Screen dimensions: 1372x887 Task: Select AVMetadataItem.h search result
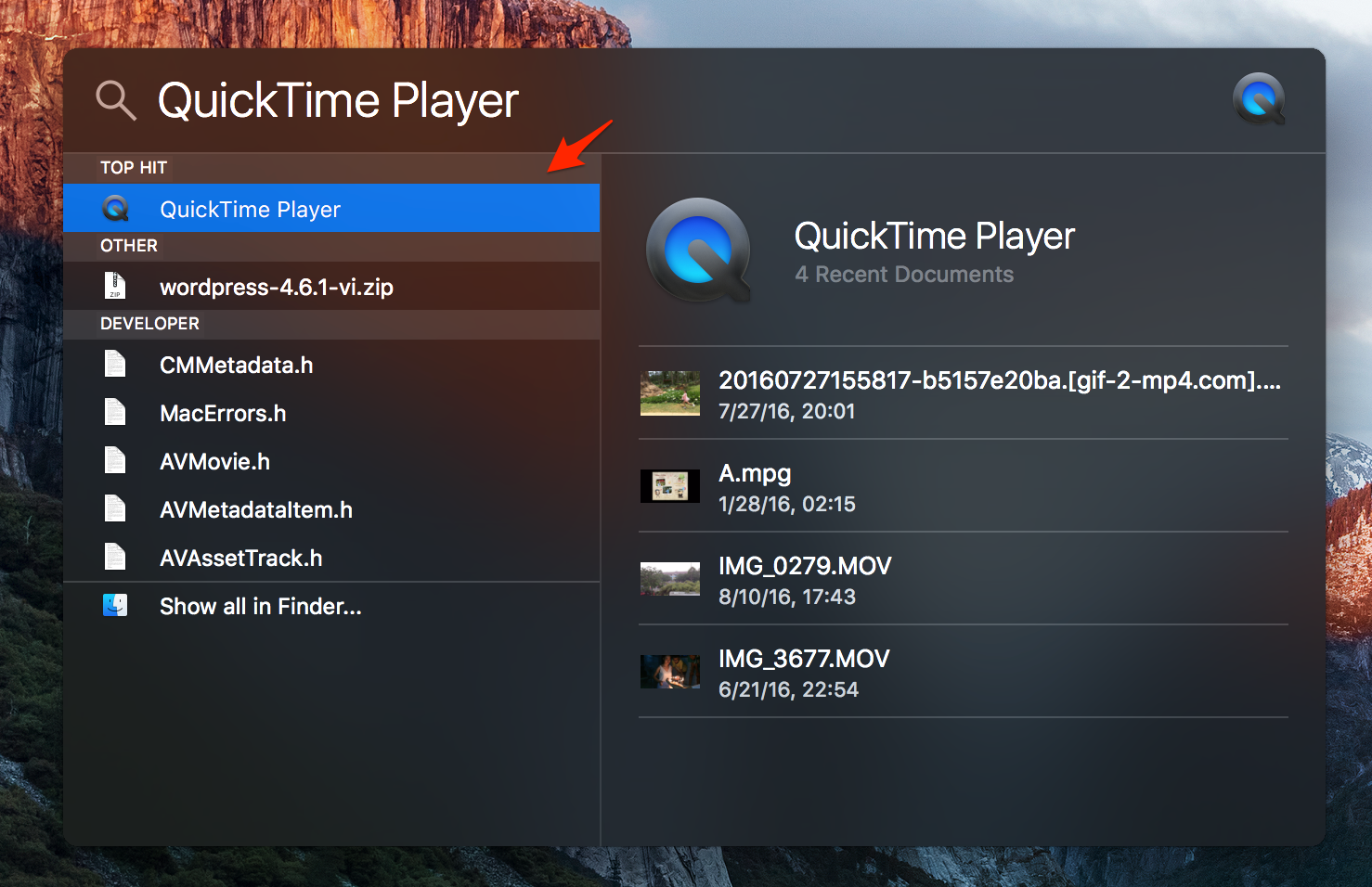(255, 509)
